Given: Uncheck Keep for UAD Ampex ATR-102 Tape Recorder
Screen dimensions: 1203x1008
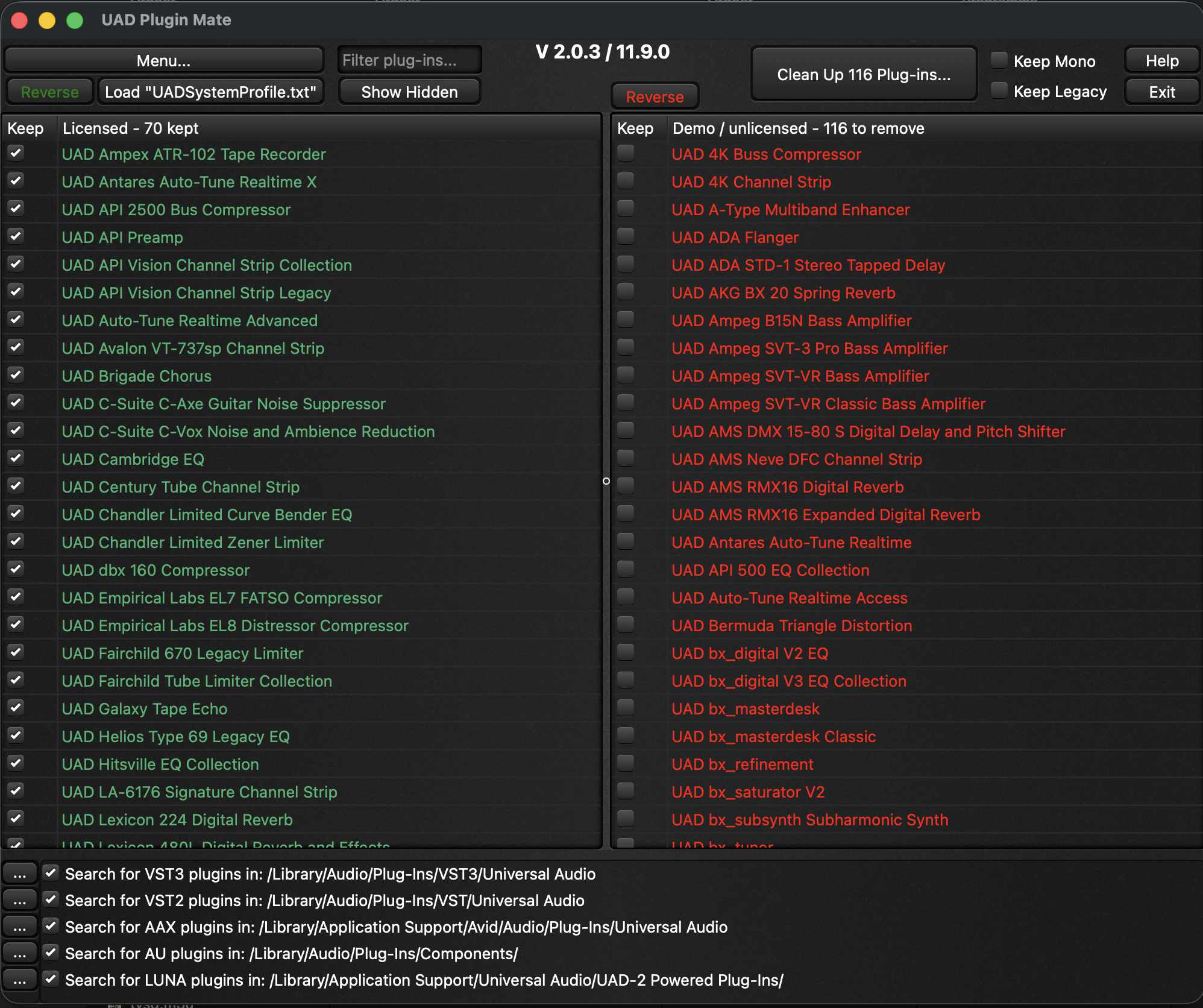Looking at the screenshot, I should [16, 153].
